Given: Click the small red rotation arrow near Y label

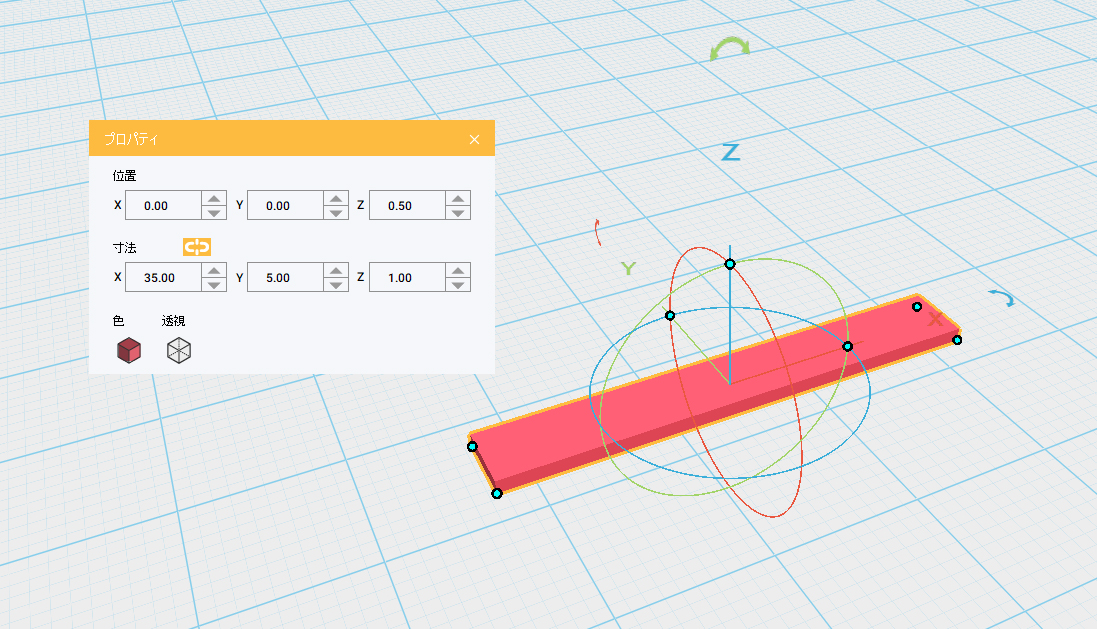Looking at the screenshot, I should tap(598, 232).
